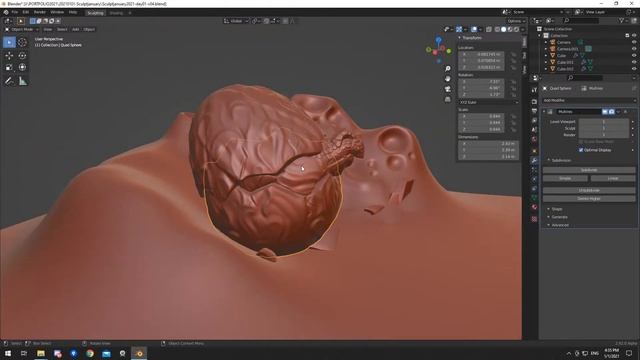640x360 pixels.
Task: Click the Unsubdivide button
Action: tap(589, 190)
